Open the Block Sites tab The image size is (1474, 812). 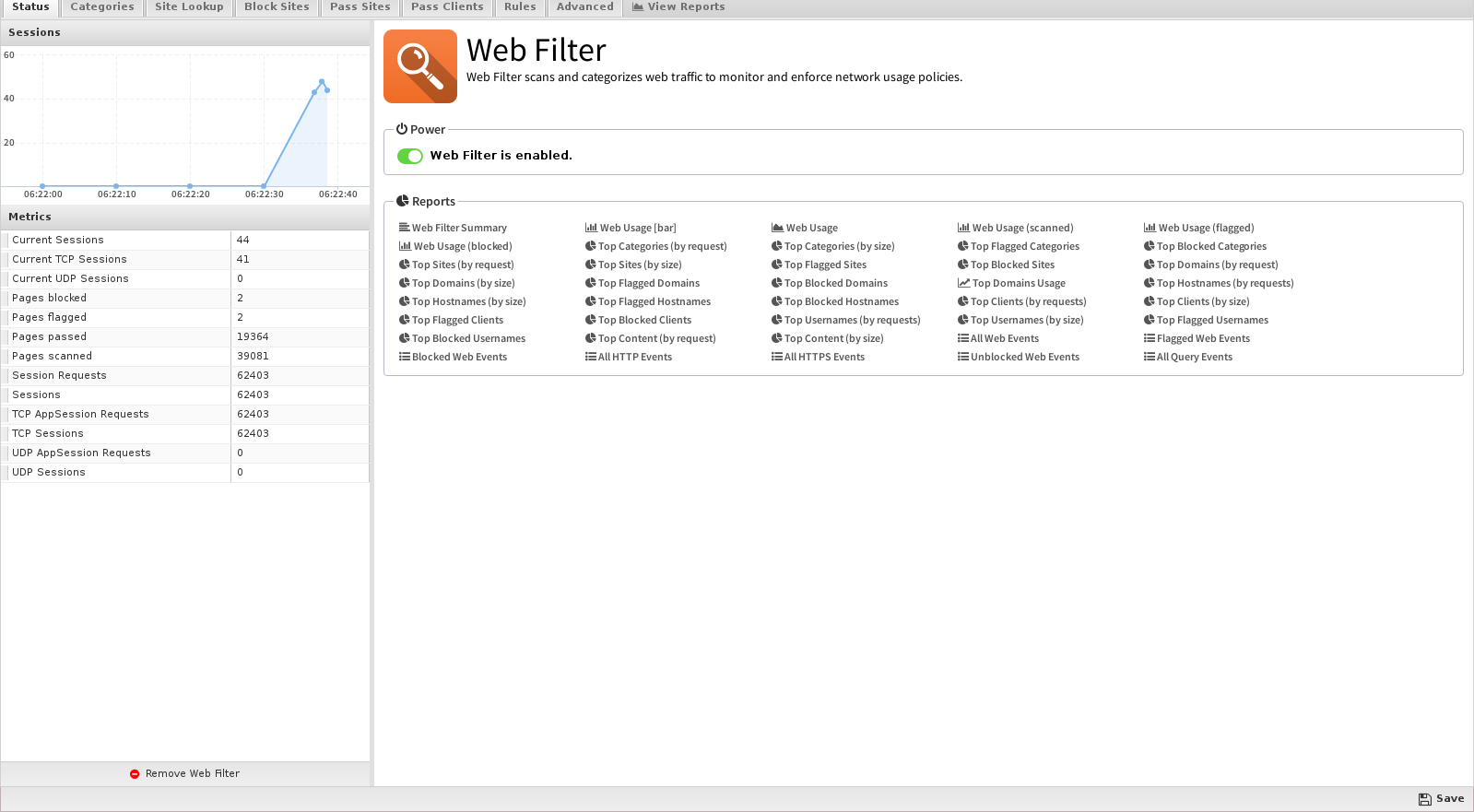277,7
